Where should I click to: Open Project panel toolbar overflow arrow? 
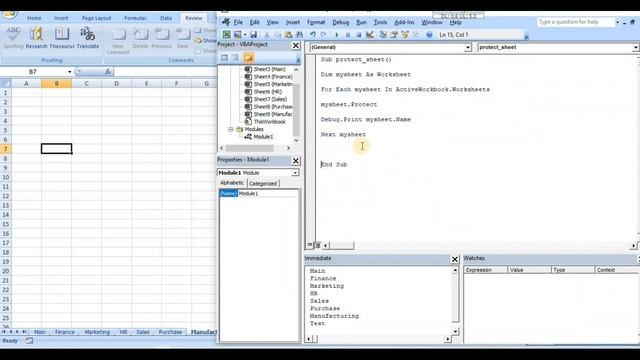[x=298, y=60]
